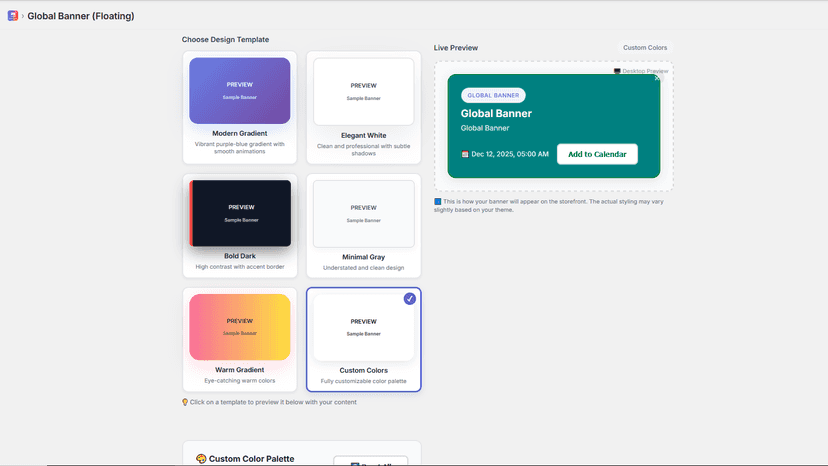Screen dimensions: 828x466
Task: Select the Minimal Gray template card
Action: [363, 226]
